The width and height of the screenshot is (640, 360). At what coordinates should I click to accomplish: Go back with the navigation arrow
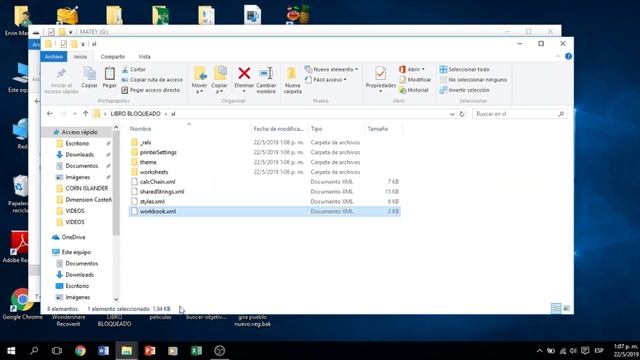[x=50, y=113]
